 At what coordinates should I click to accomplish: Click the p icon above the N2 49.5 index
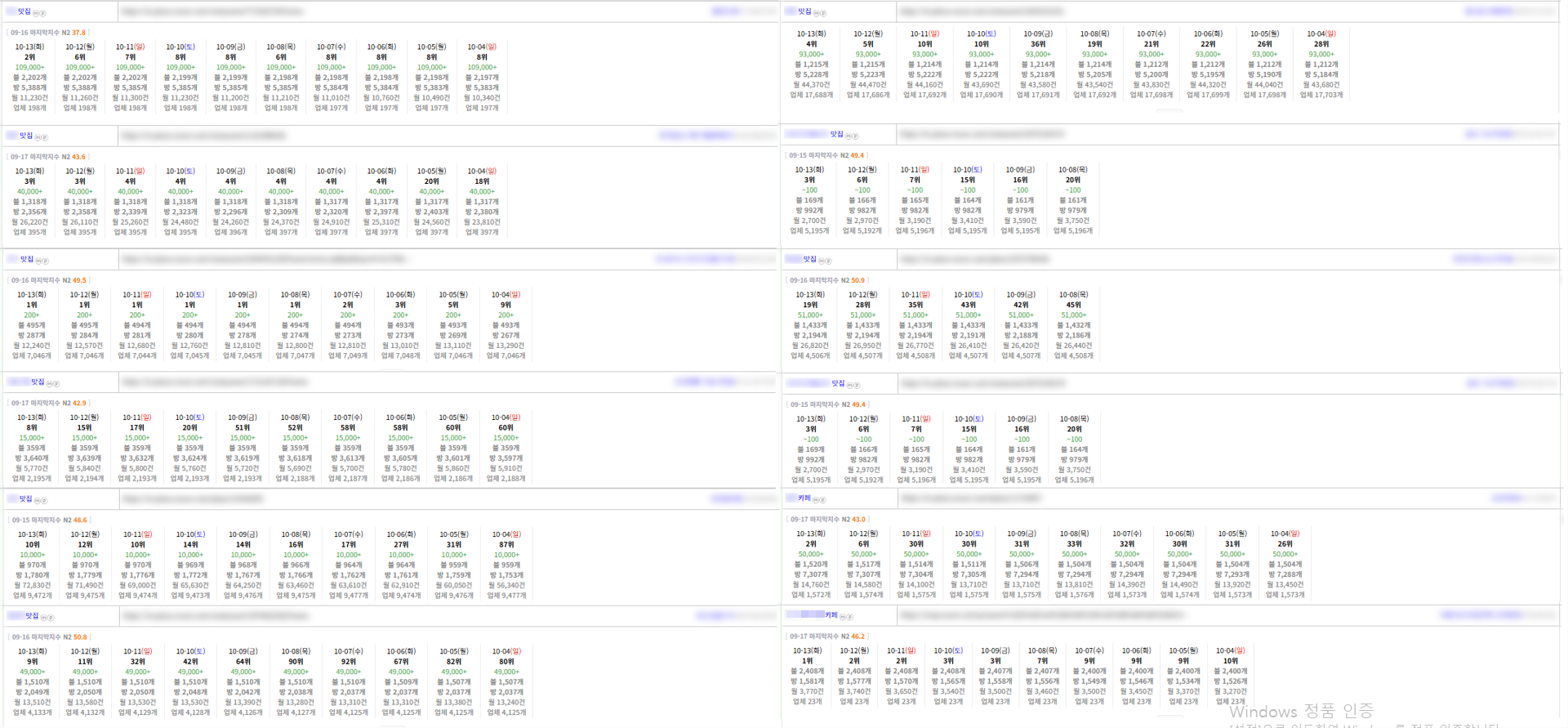[46, 261]
